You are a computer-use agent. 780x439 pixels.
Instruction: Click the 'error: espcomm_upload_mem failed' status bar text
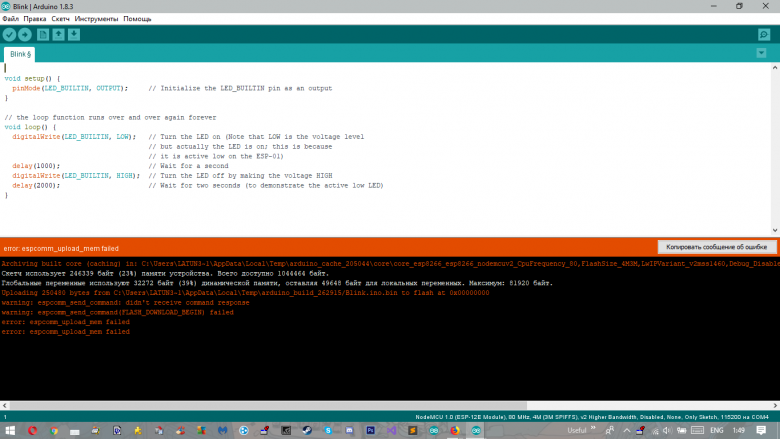pyautogui.click(x=61, y=249)
